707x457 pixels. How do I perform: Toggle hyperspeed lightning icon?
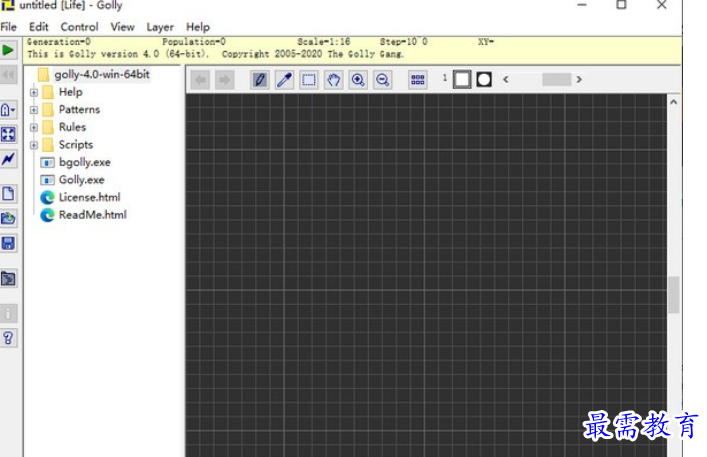[x=8, y=159]
